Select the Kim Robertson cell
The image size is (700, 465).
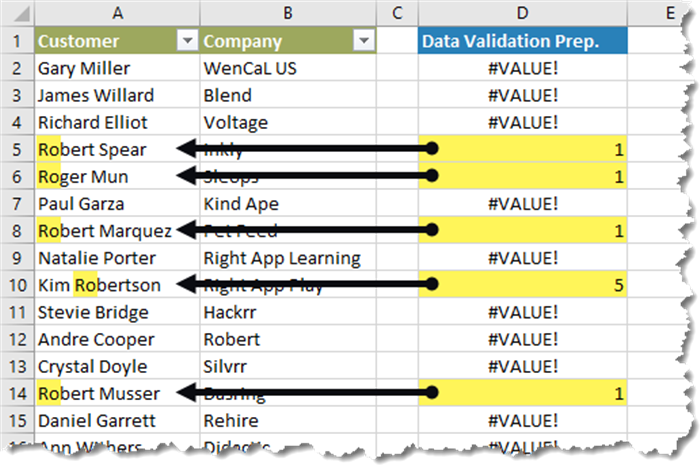pos(98,285)
